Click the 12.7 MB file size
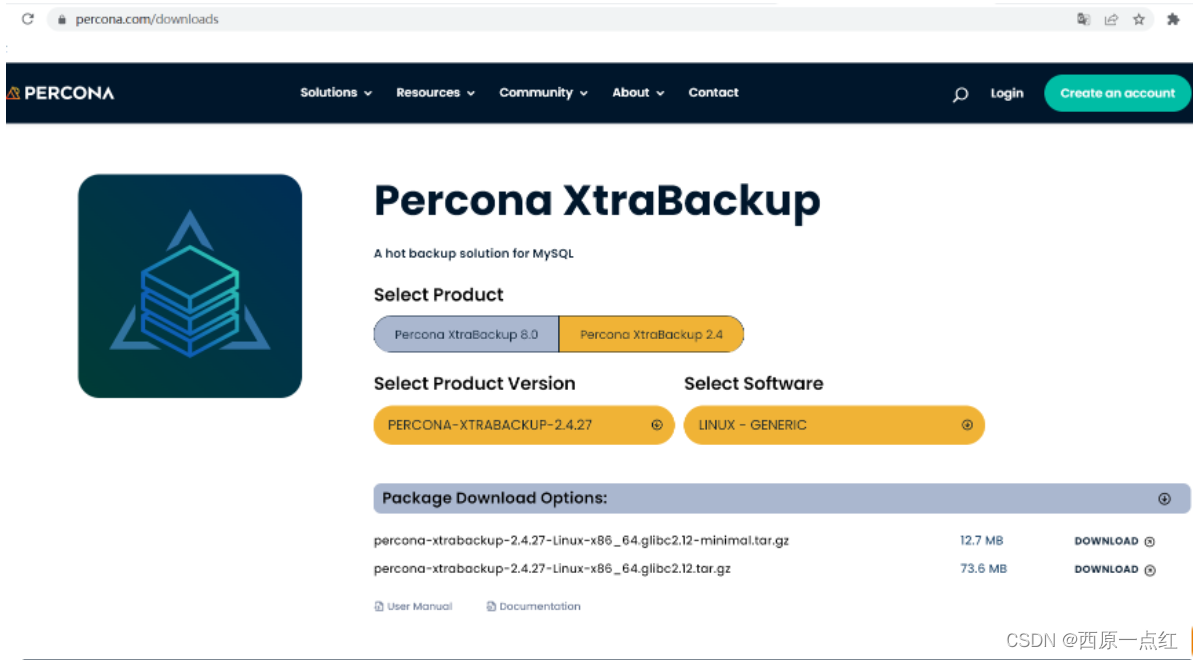 pyautogui.click(x=981, y=540)
